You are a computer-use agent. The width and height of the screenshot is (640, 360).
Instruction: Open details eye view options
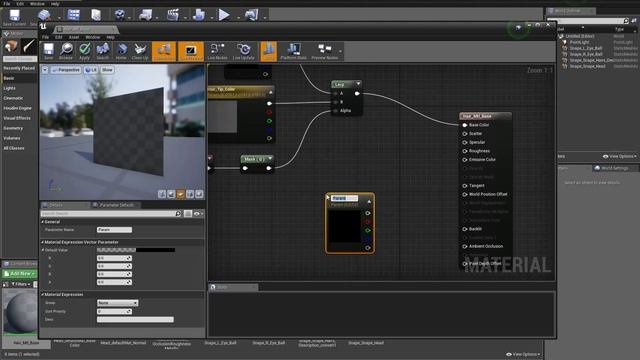(x=198, y=213)
